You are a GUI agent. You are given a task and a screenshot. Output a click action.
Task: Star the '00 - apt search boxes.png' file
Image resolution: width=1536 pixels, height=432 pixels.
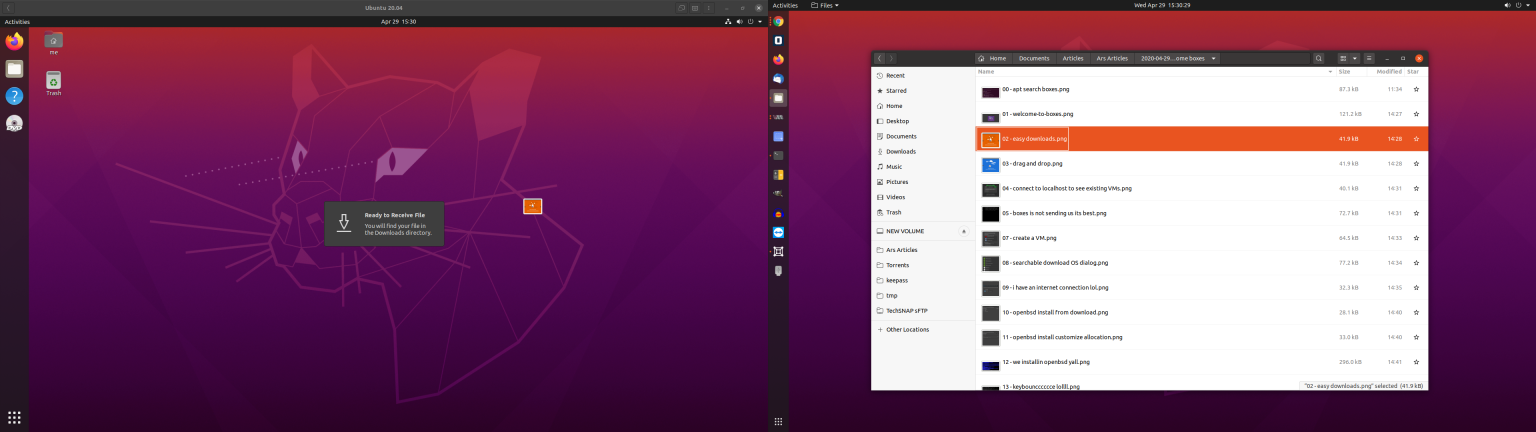click(x=1416, y=89)
